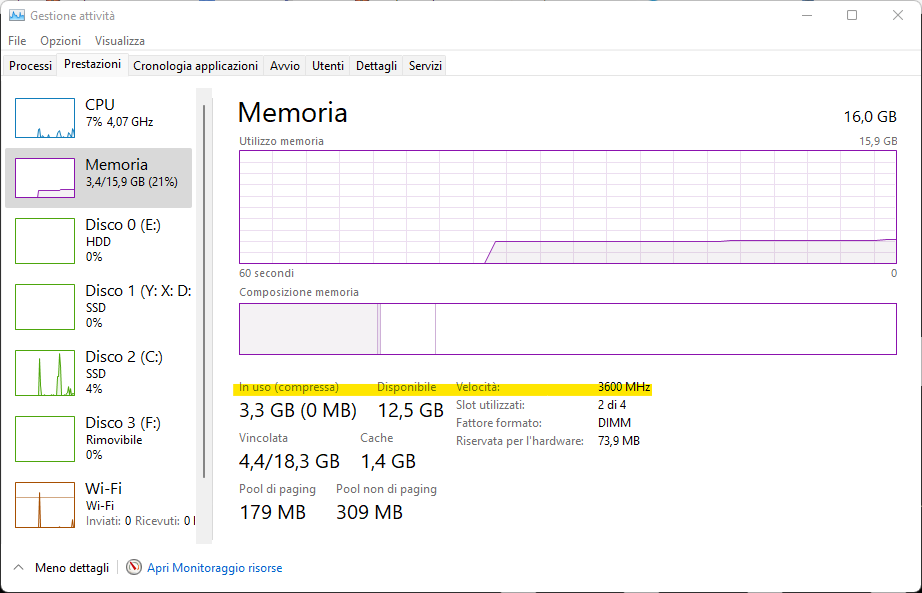922x593 pixels.
Task: Open the Visualizza menu
Action: pos(120,41)
